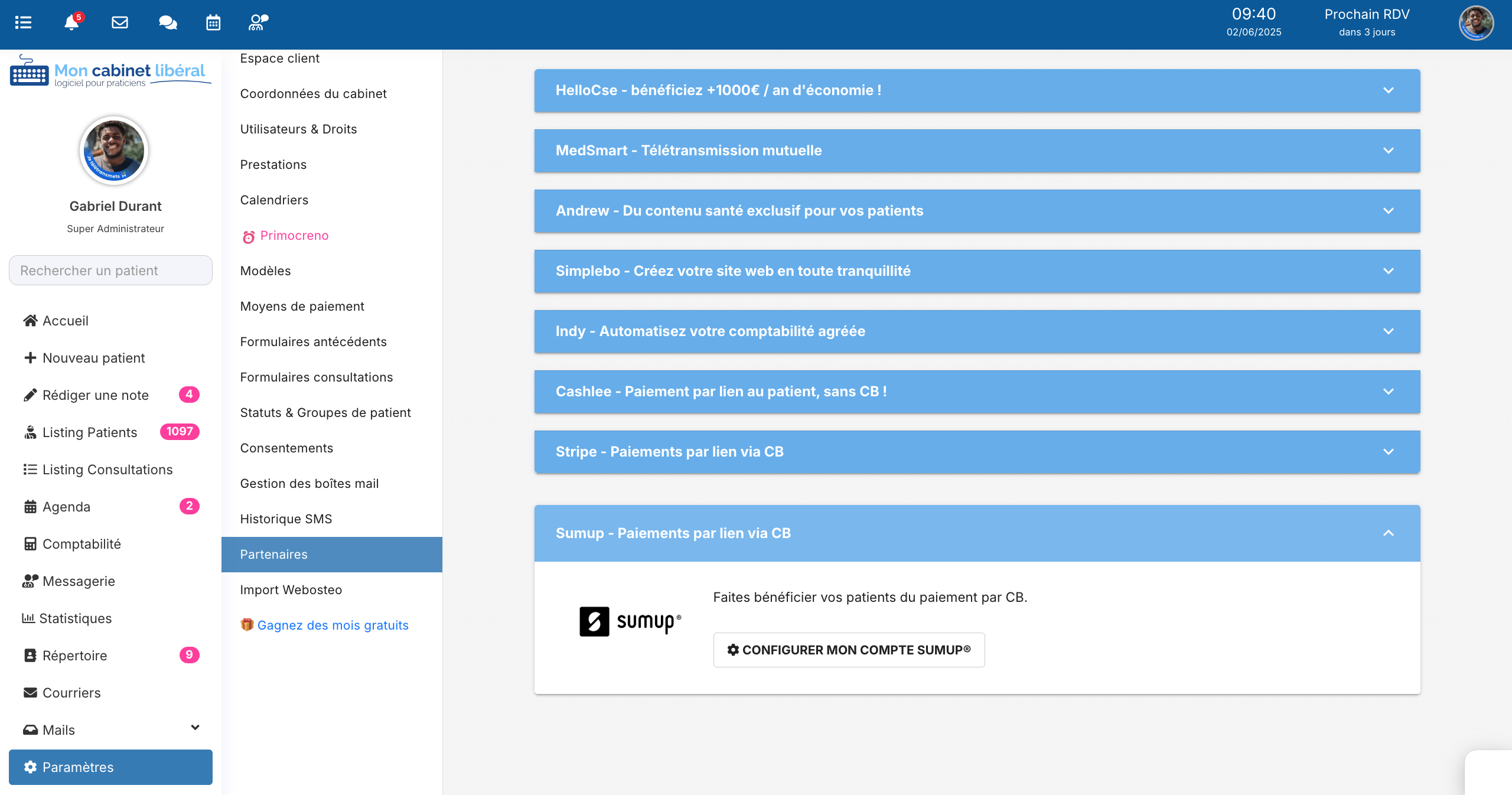Focus the Rechercher un patient search field
1512x795 pixels.
click(110, 270)
